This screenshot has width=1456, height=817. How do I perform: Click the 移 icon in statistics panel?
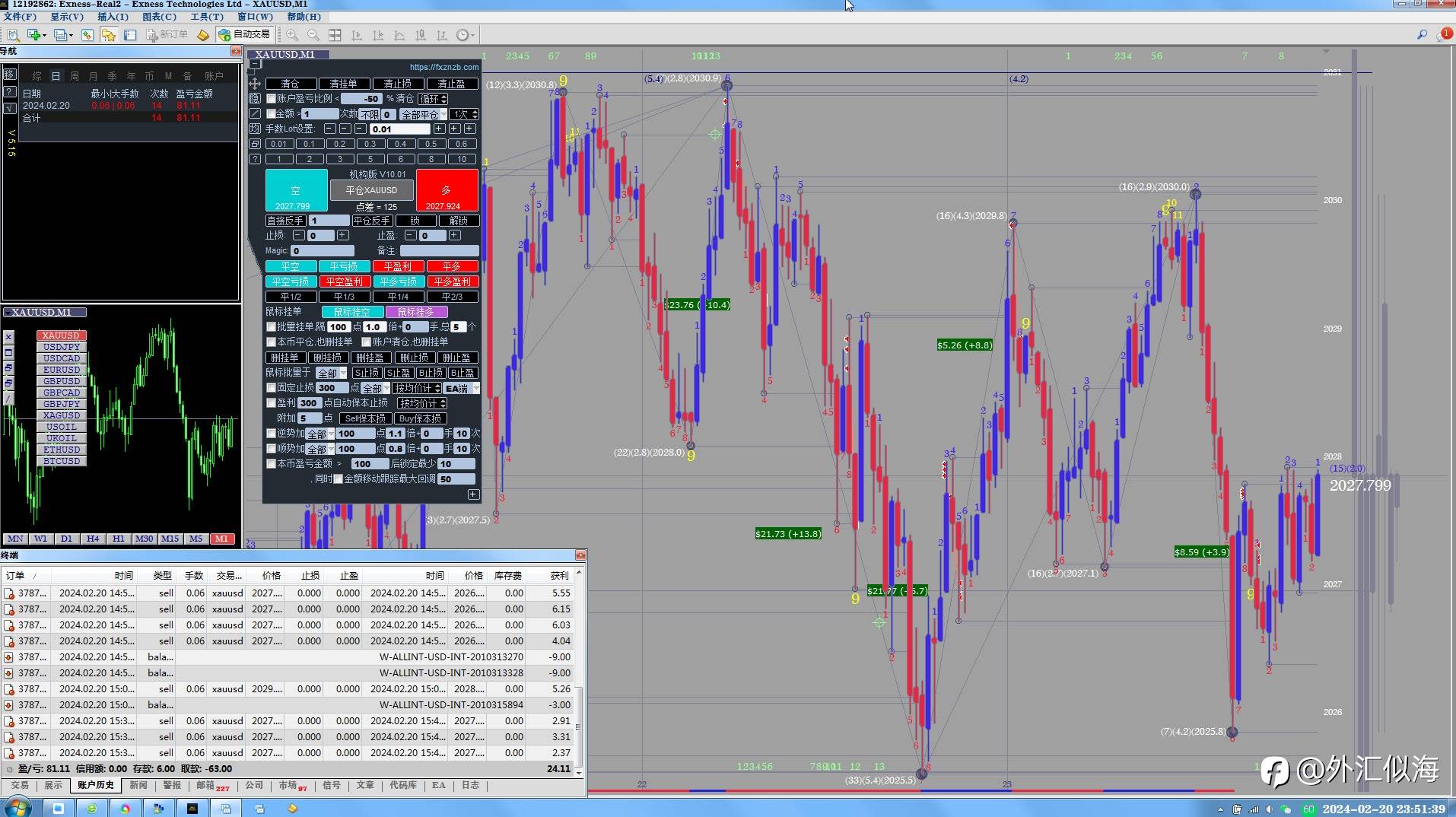9,74
